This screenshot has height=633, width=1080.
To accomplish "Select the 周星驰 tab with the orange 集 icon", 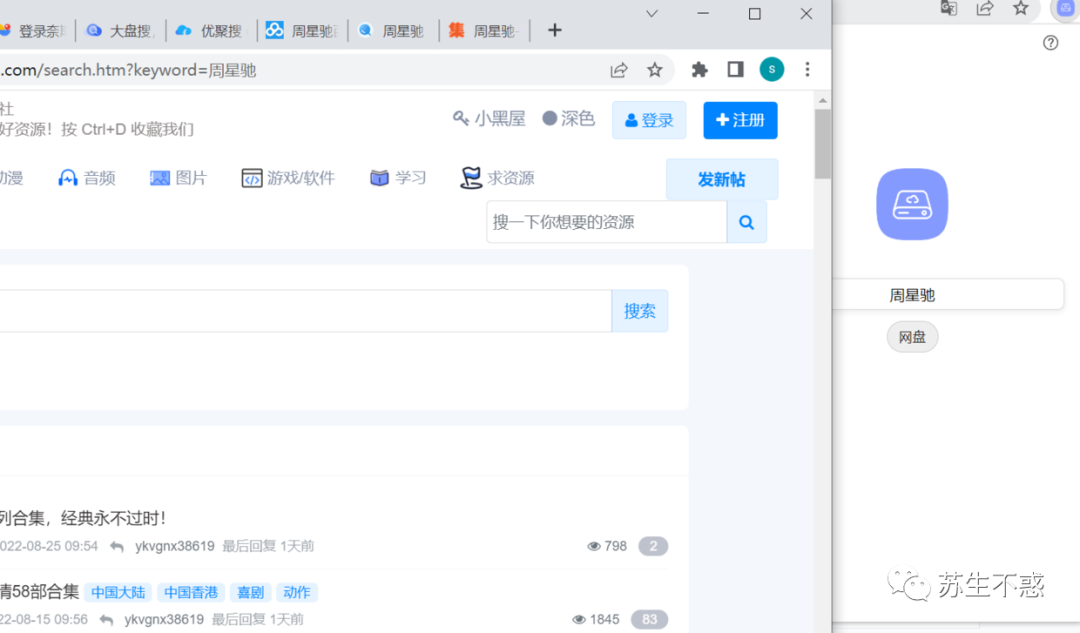I will click(x=484, y=31).
